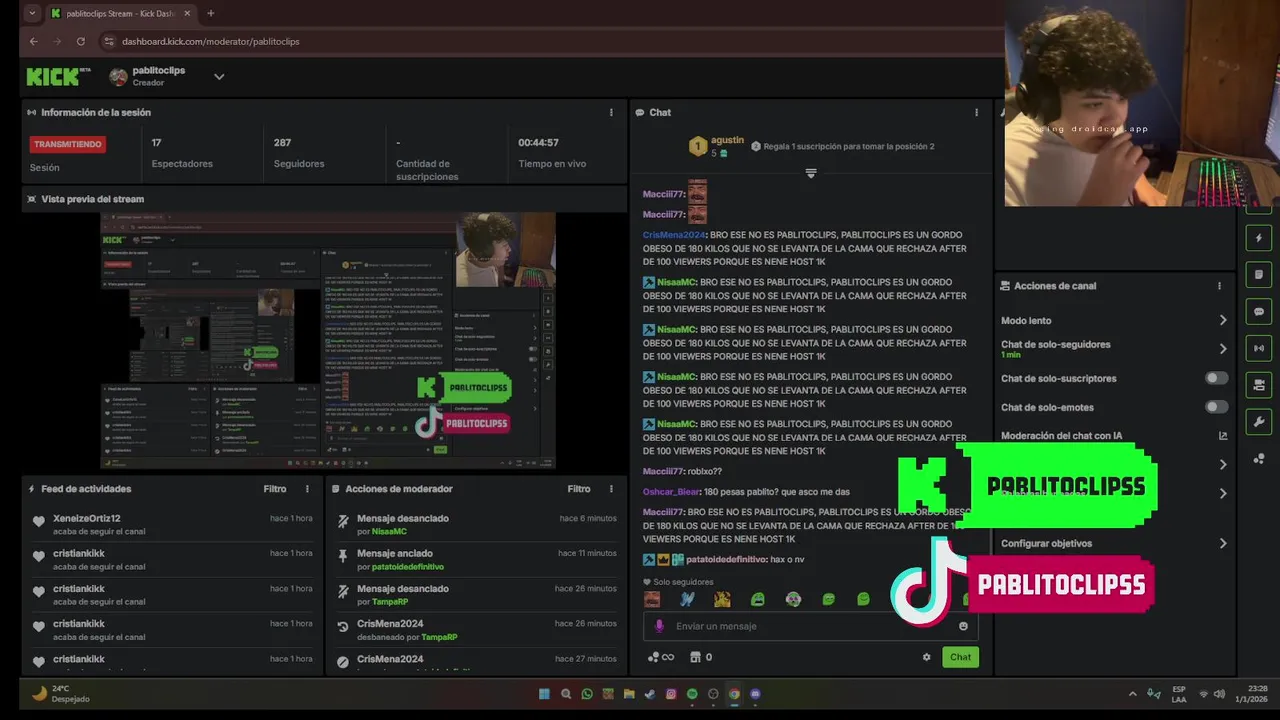Toggle Chat de solo-suscriptores switch

(x=1216, y=378)
